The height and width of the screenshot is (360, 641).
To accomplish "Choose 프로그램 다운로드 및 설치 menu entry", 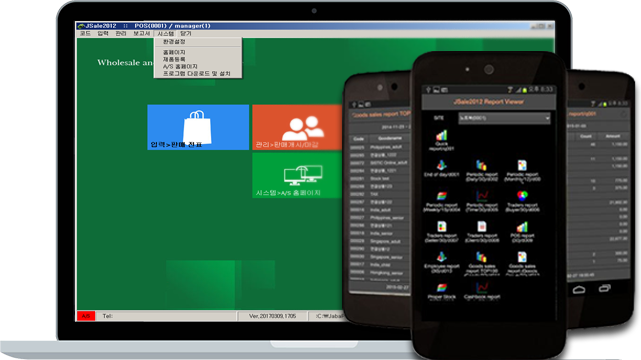I will click(x=197, y=74).
